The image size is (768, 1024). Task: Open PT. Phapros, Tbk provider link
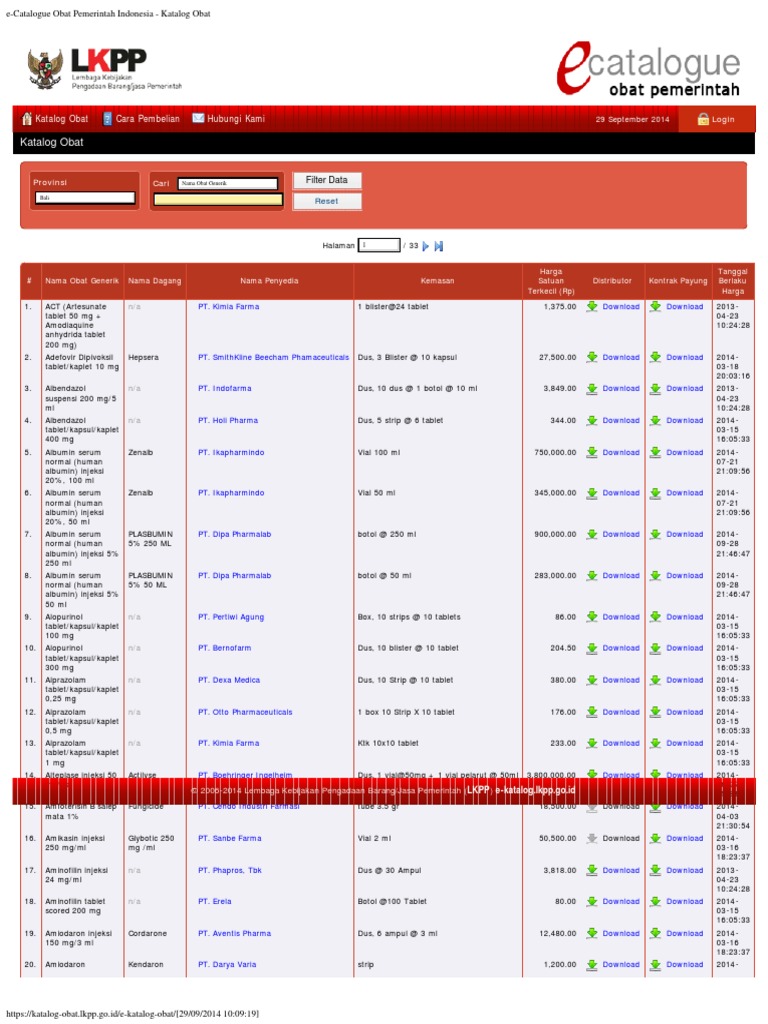(230, 870)
